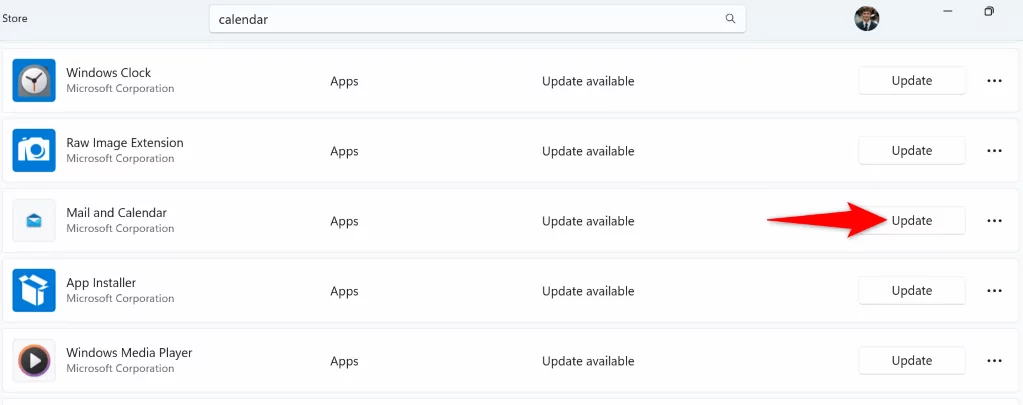1023x405 pixels.
Task: Update the App Installer
Action: [911, 291]
